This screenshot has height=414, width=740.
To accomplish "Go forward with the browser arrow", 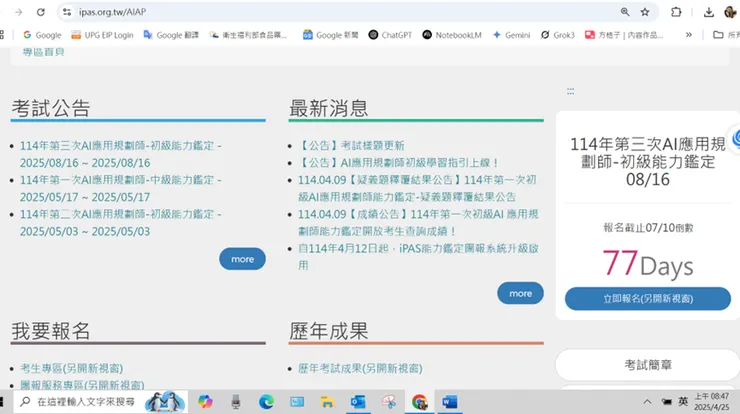I will click(18, 12).
